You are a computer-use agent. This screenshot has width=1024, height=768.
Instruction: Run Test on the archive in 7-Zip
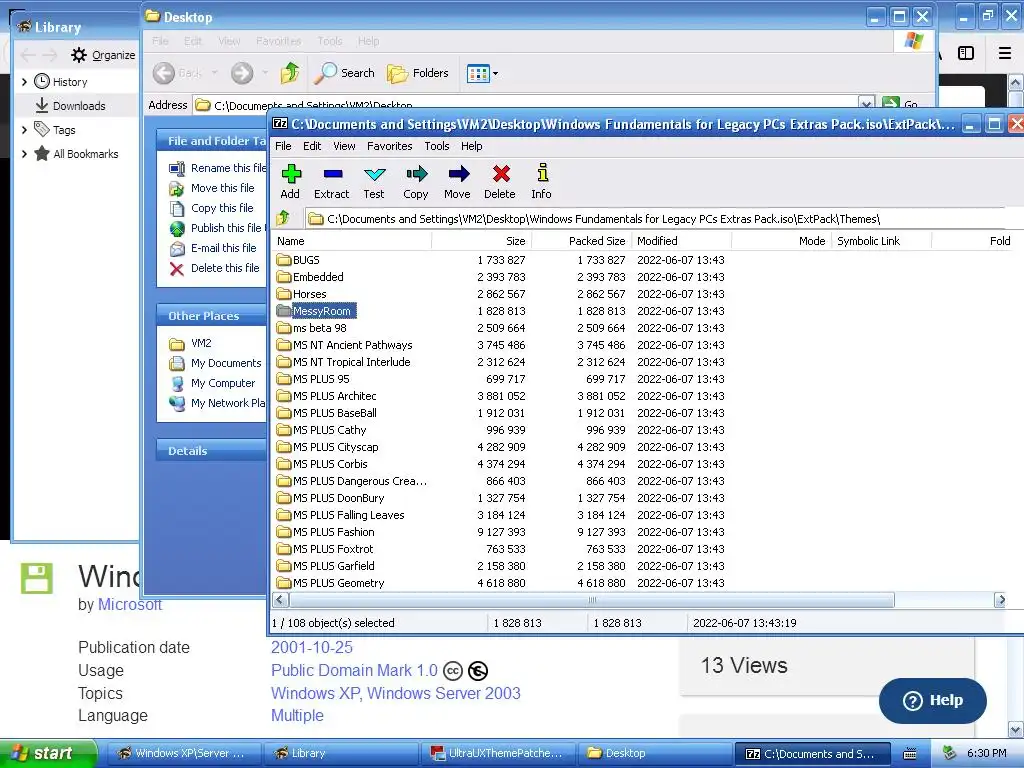(374, 181)
